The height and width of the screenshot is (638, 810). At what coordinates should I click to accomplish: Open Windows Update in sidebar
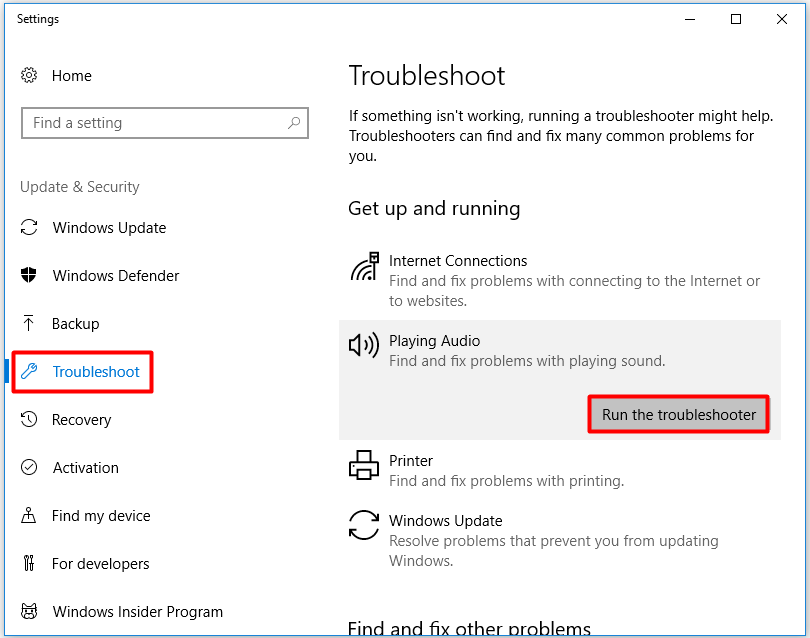(x=110, y=228)
